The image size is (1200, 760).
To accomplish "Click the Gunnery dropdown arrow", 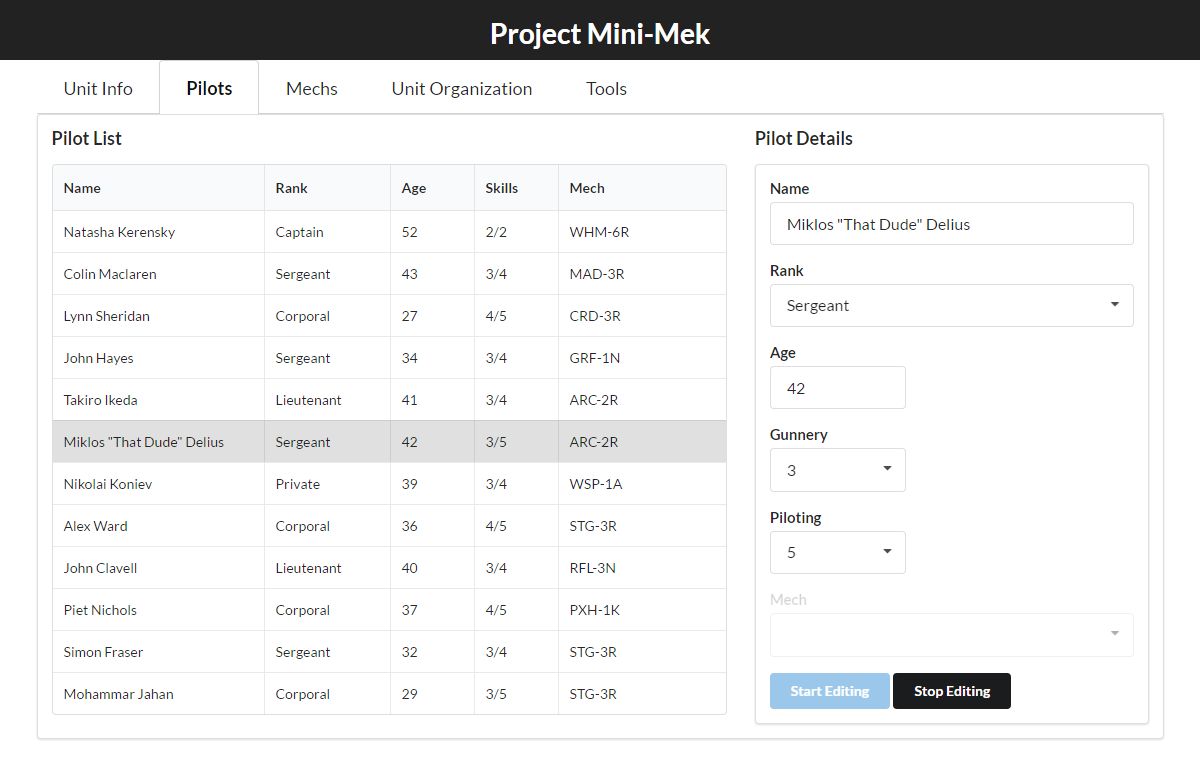I will [x=887, y=470].
